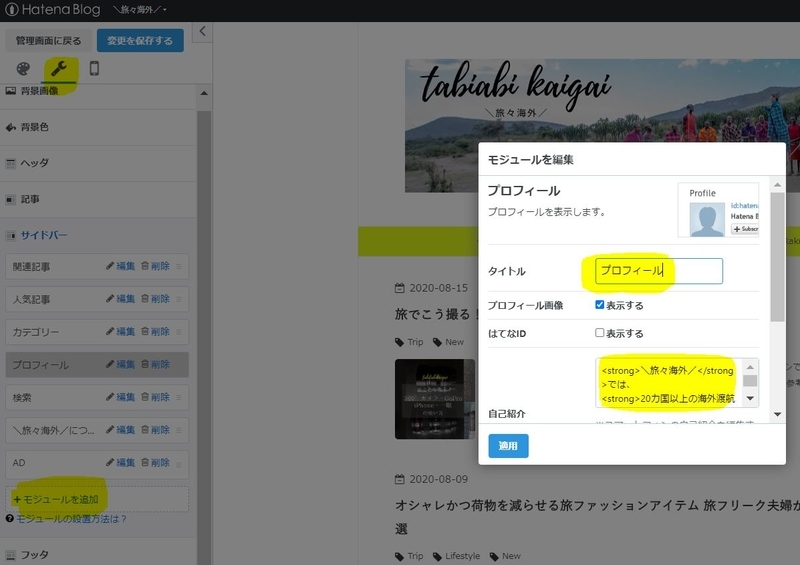Viewport: 800px width, 565px height.
Task: Expand the 背景画像 section
Action: click(x=98, y=91)
